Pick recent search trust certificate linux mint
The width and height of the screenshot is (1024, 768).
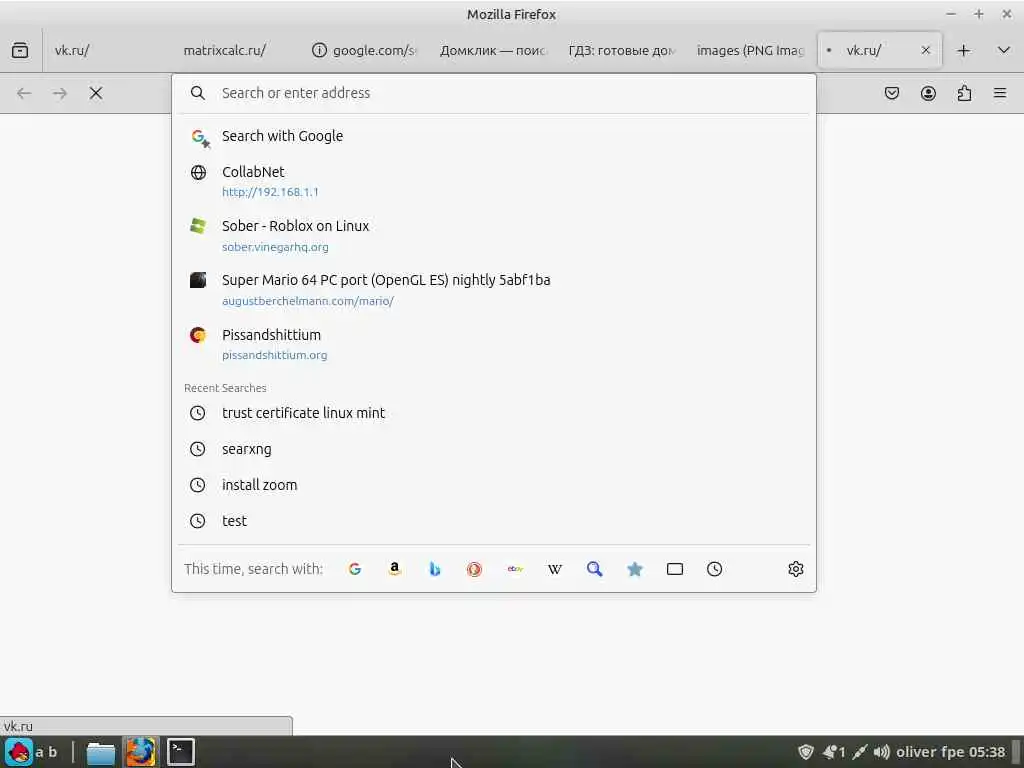tap(494, 413)
